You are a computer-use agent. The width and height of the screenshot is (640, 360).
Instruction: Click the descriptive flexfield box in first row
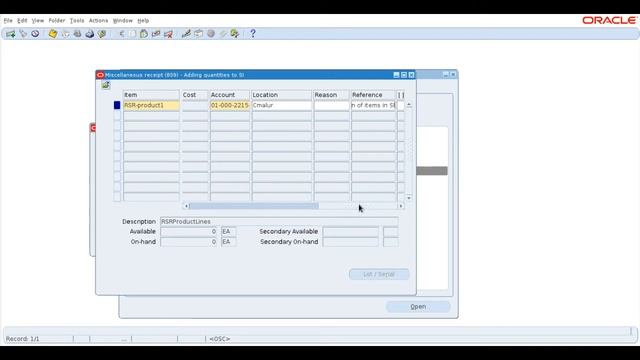(x=401, y=105)
